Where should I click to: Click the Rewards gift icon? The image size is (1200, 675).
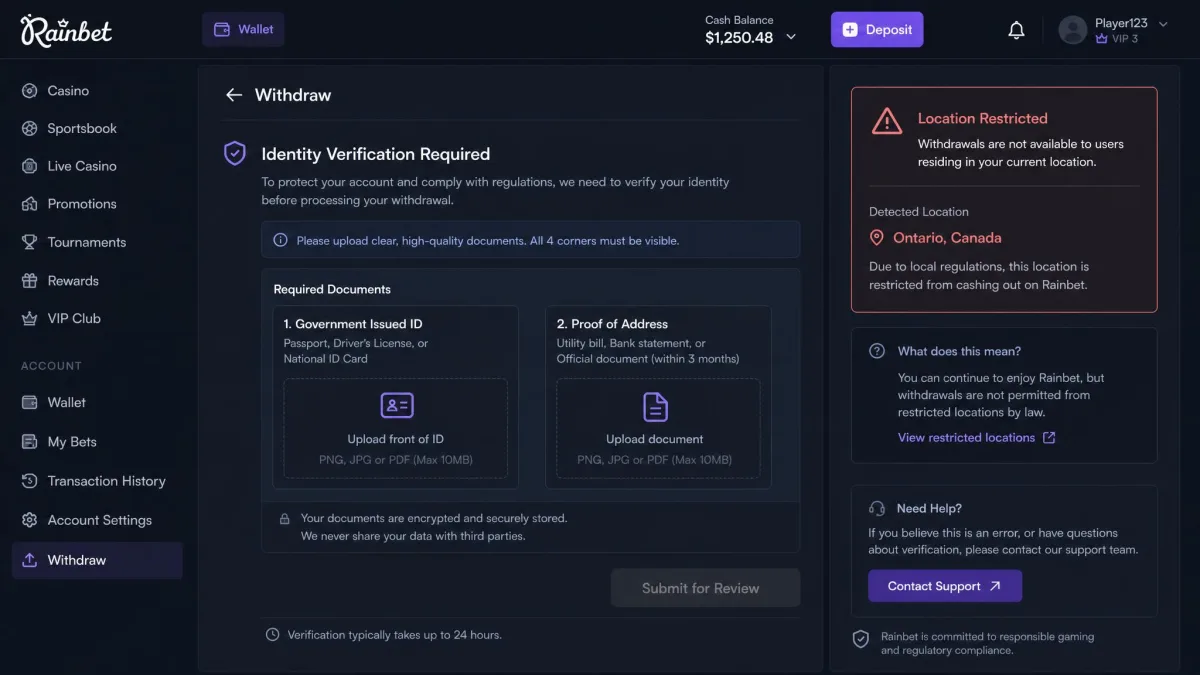pos(29,281)
